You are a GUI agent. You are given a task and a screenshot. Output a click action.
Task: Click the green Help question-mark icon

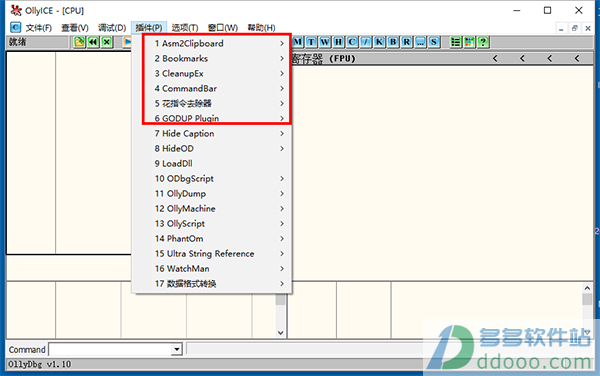[x=483, y=42]
